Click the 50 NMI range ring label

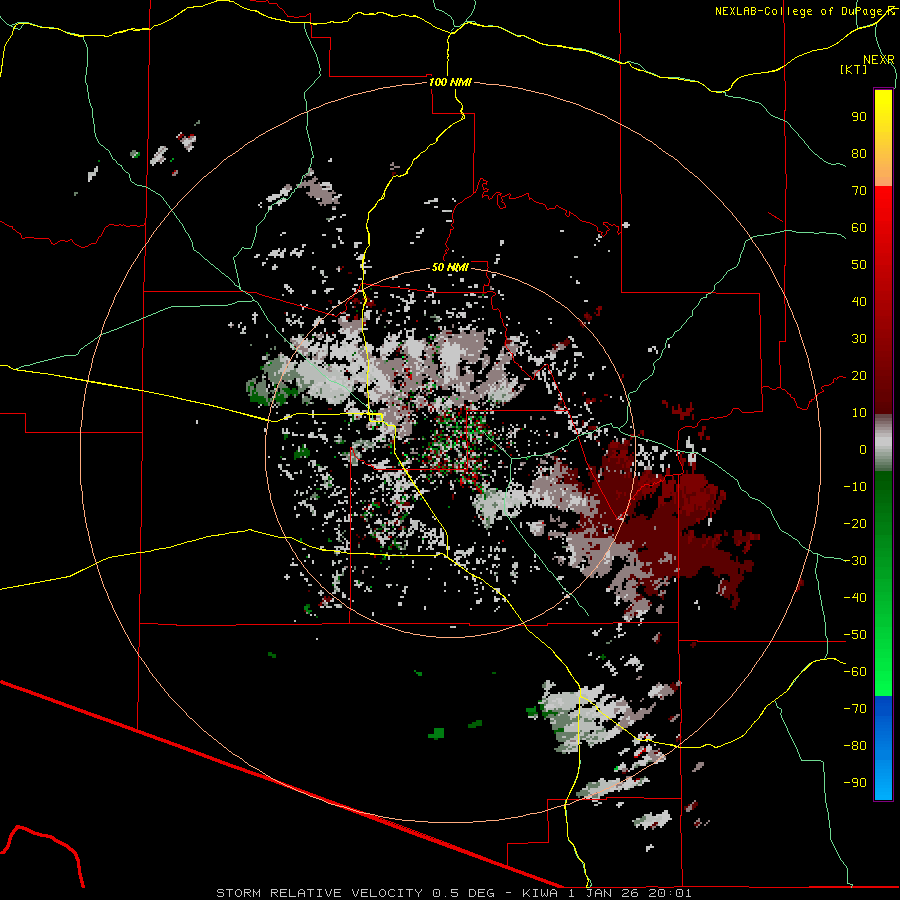pyautogui.click(x=450, y=267)
